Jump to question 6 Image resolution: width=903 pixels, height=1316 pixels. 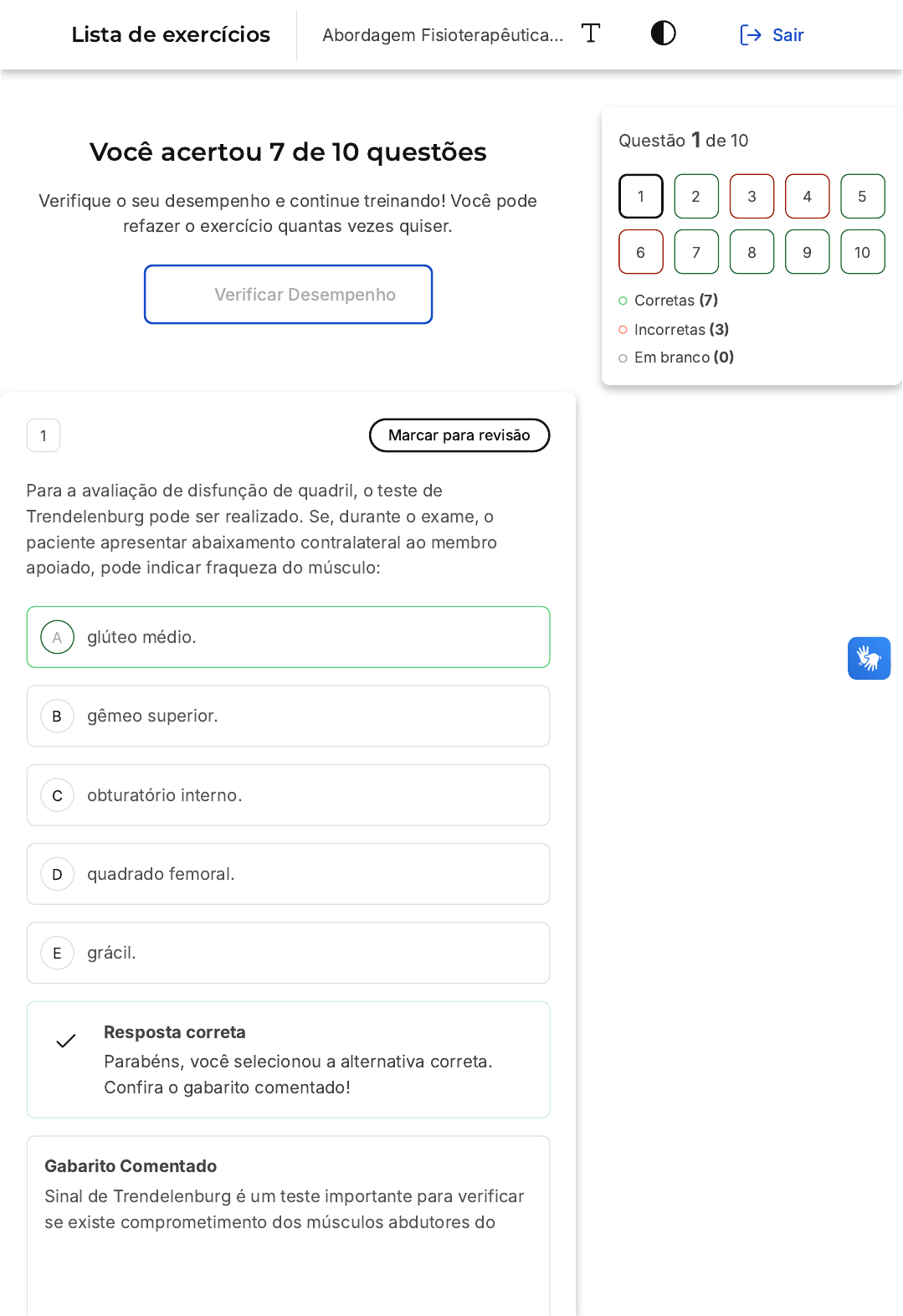(x=641, y=252)
